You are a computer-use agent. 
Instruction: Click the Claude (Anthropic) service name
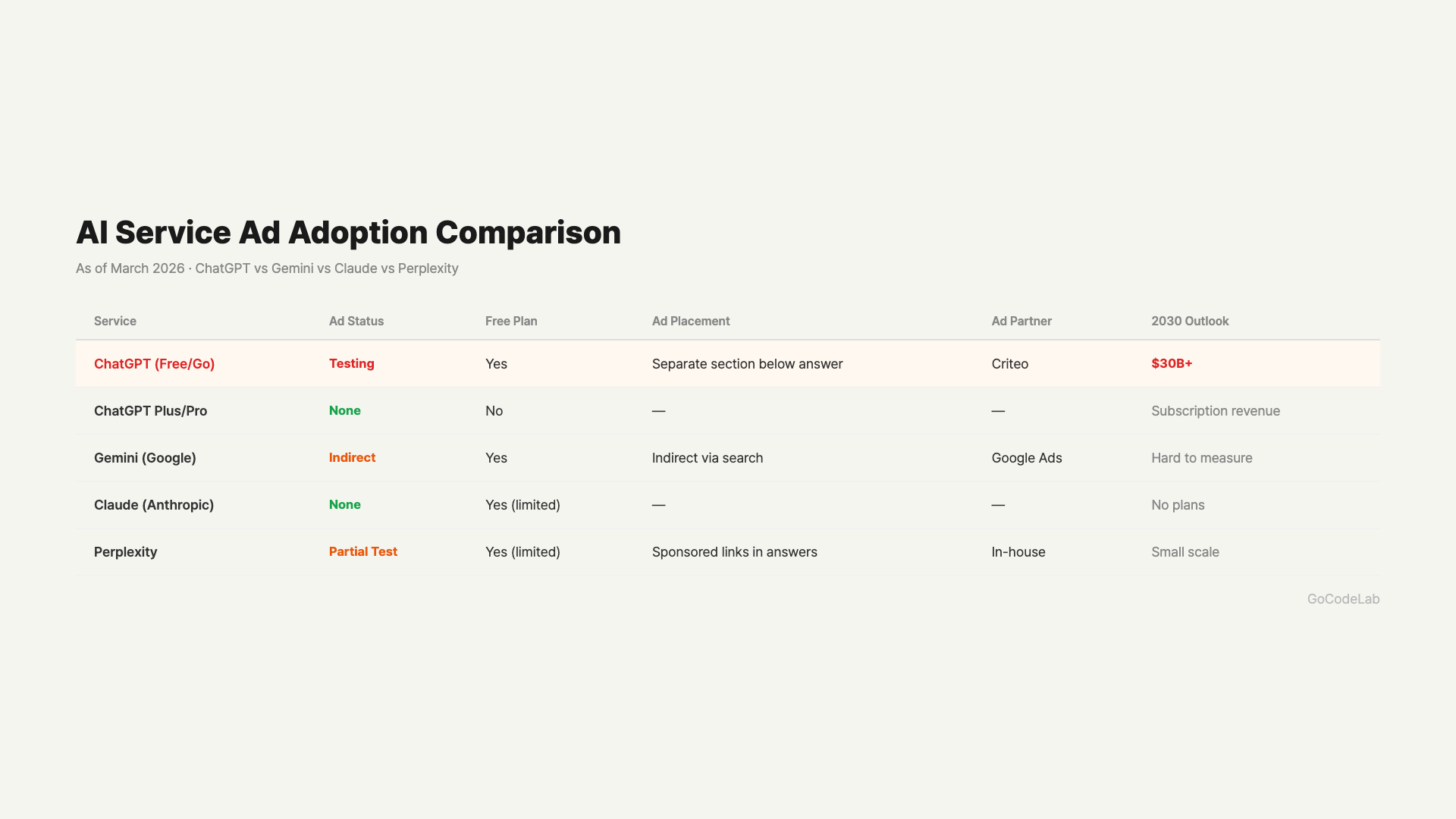[154, 505]
